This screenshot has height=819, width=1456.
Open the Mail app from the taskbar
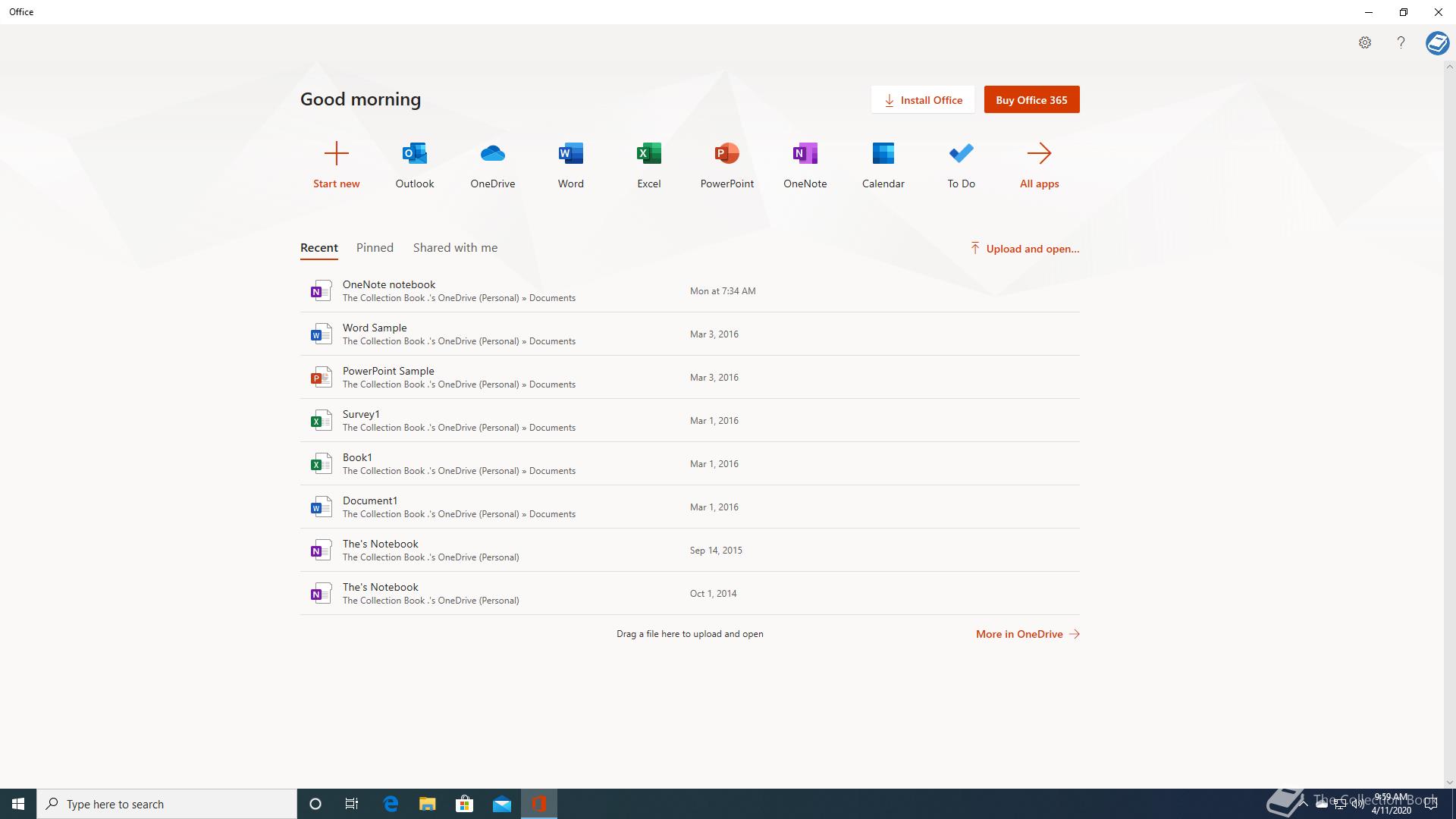(502, 804)
